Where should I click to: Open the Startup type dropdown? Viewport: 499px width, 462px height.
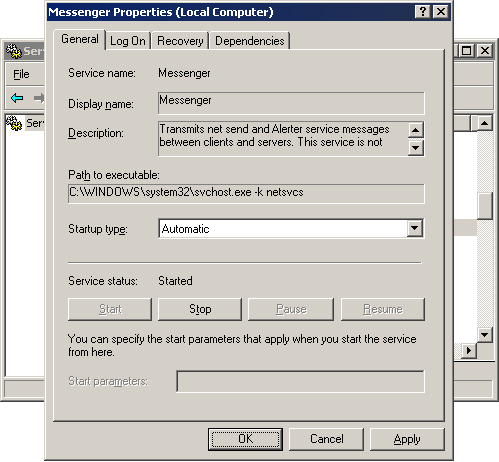pyautogui.click(x=414, y=228)
